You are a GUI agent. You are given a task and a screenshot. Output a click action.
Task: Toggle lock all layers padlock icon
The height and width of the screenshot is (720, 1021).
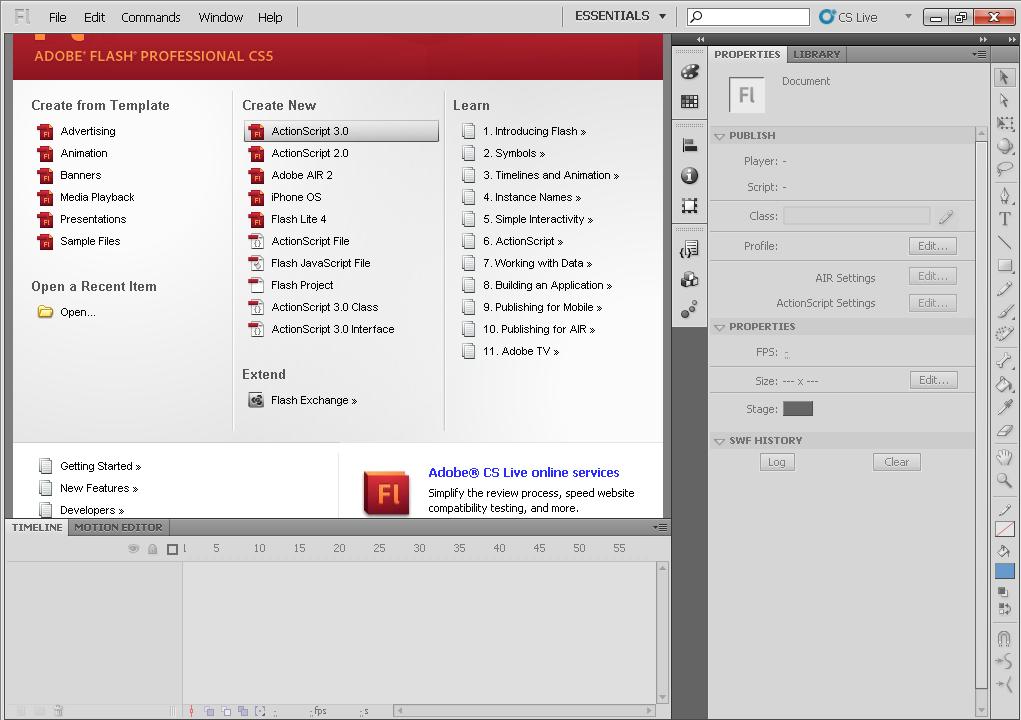pos(152,549)
